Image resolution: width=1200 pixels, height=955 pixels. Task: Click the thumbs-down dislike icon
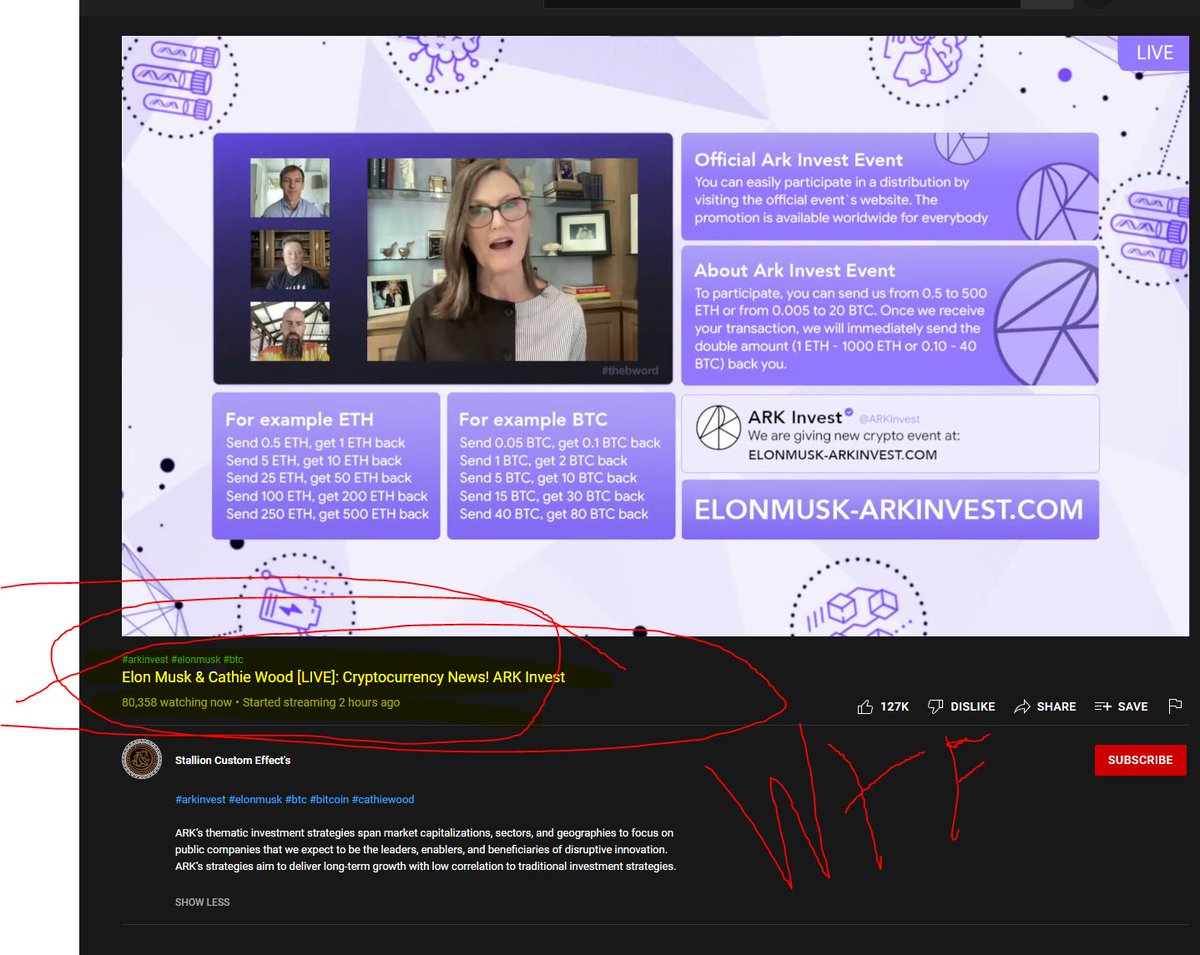(935, 706)
